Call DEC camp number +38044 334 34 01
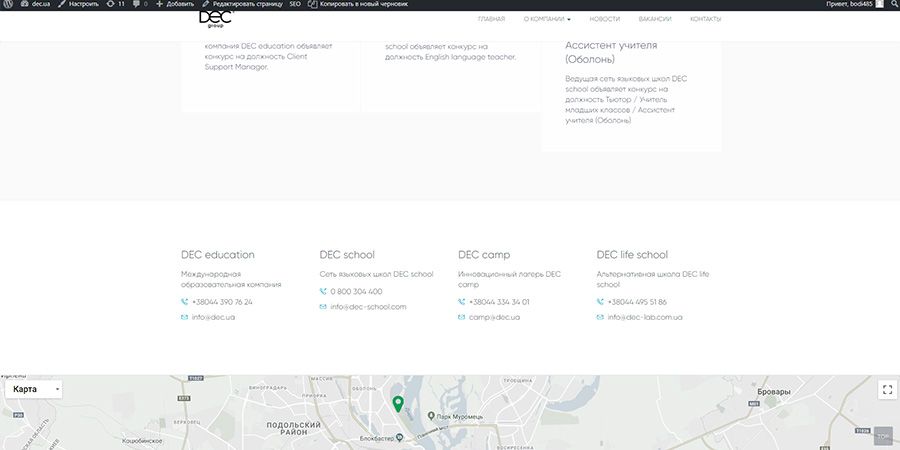This screenshot has width=900, height=450. click(499, 301)
